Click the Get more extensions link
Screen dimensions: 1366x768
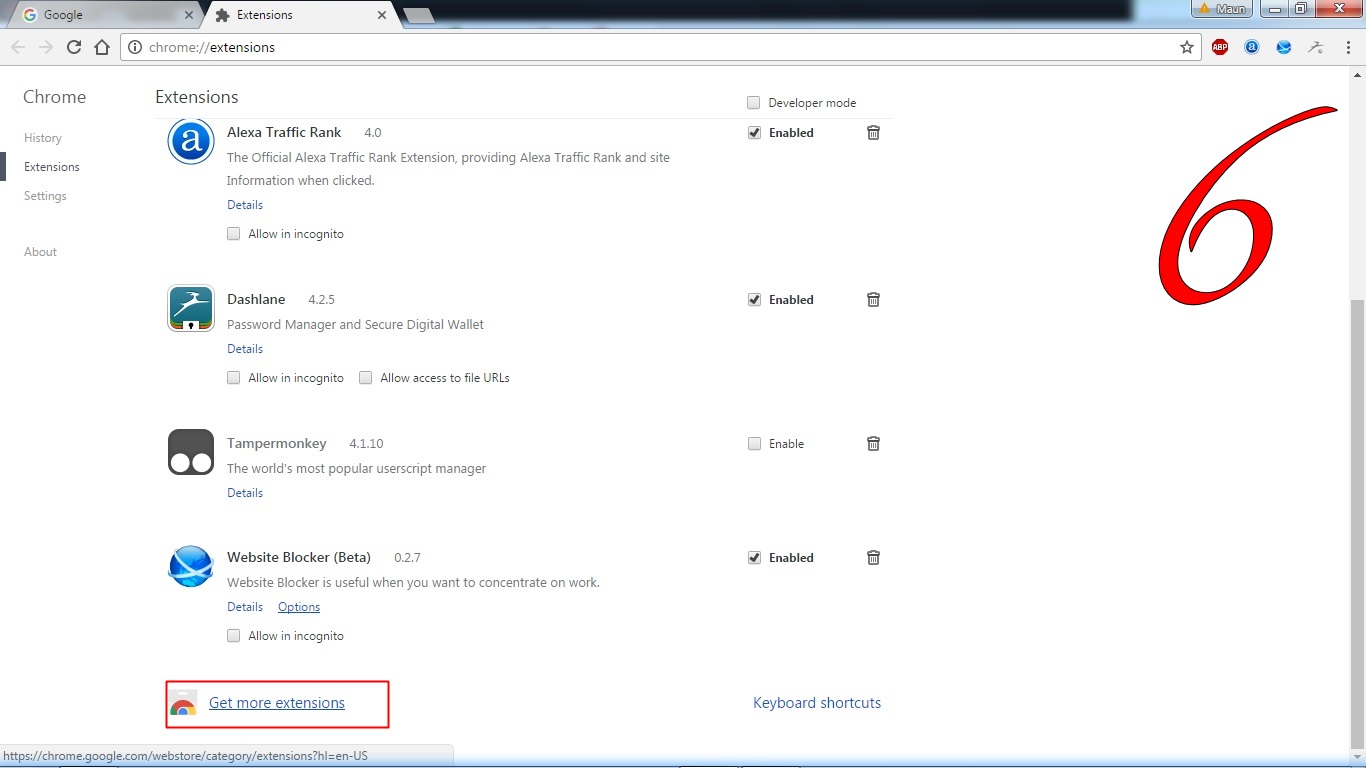coord(277,703)
